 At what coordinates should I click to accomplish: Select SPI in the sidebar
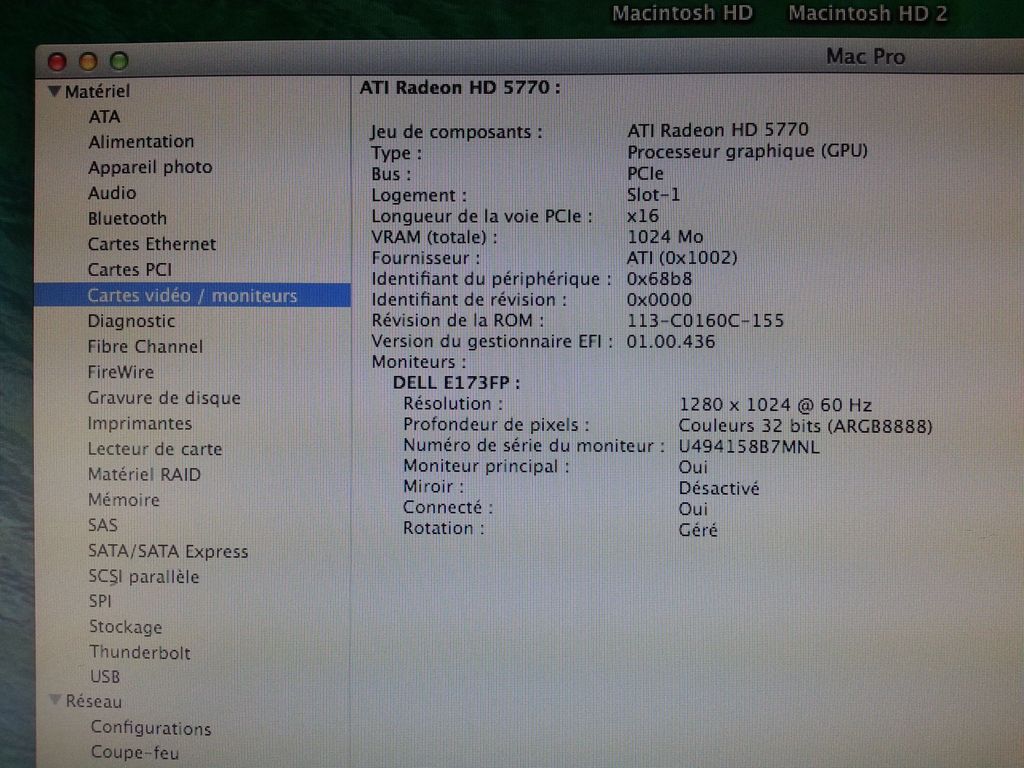pyautogui.click(x=101, y=601)
